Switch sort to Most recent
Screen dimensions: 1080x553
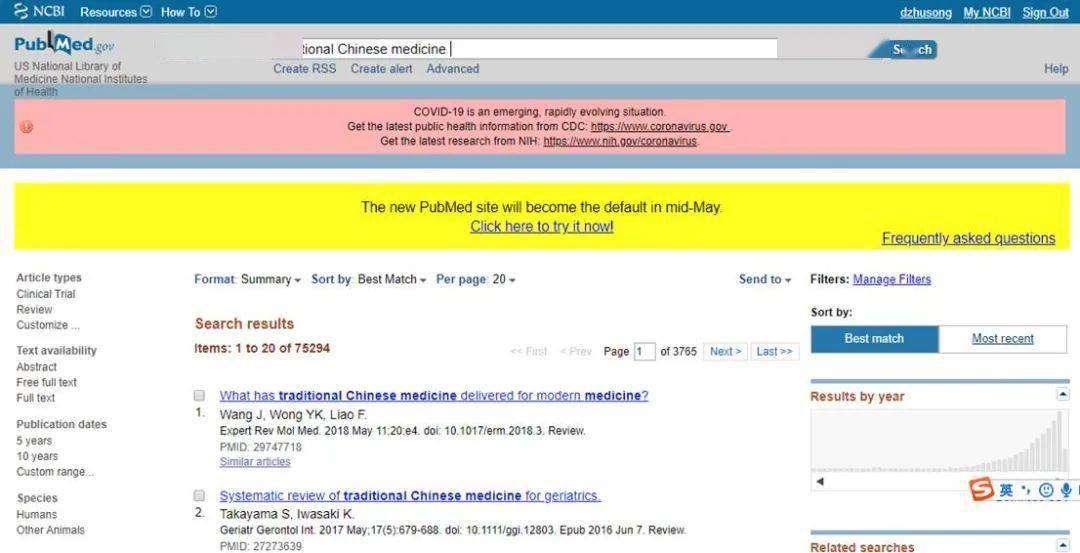(1002, 339)
